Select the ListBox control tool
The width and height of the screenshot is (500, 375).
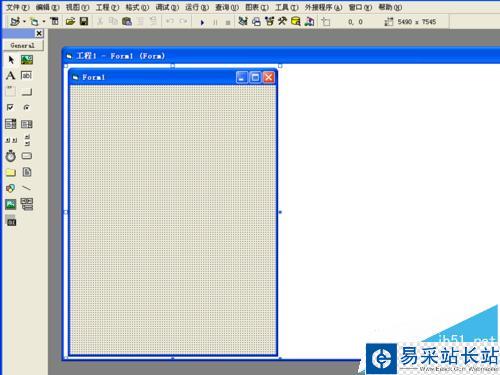27,124
